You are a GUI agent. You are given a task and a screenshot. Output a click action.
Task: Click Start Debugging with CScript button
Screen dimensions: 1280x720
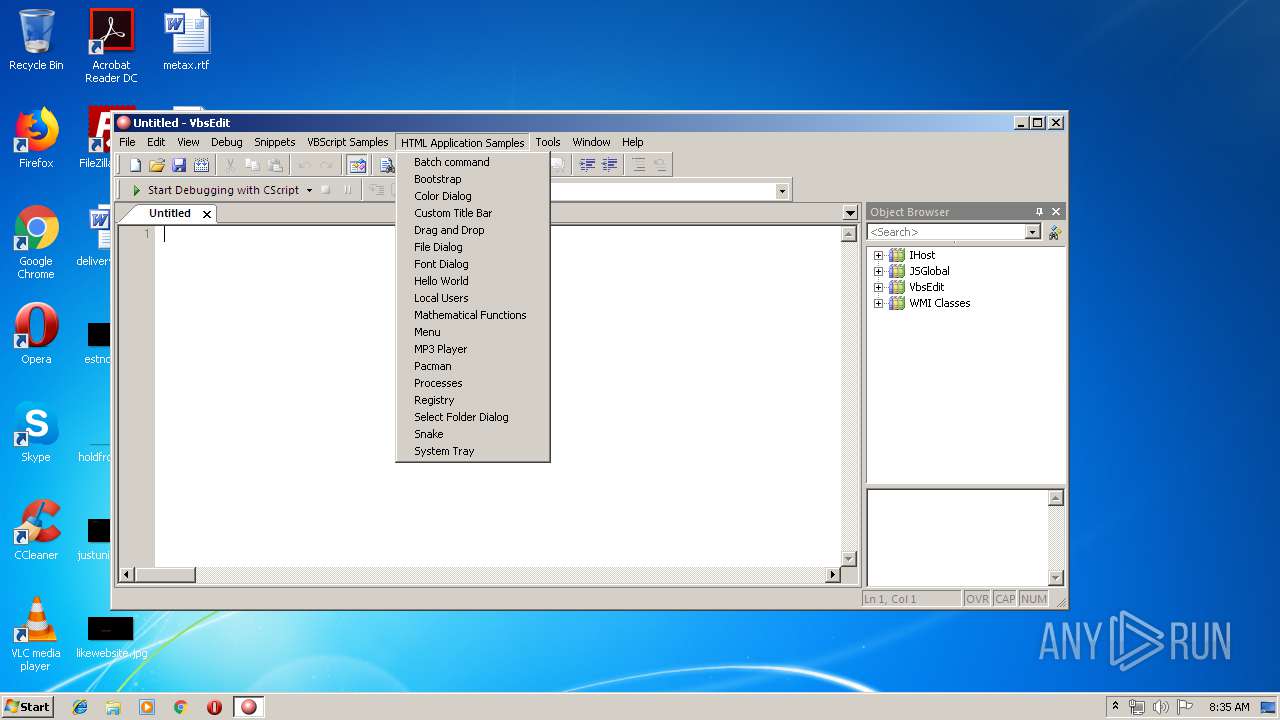(214, 190)
